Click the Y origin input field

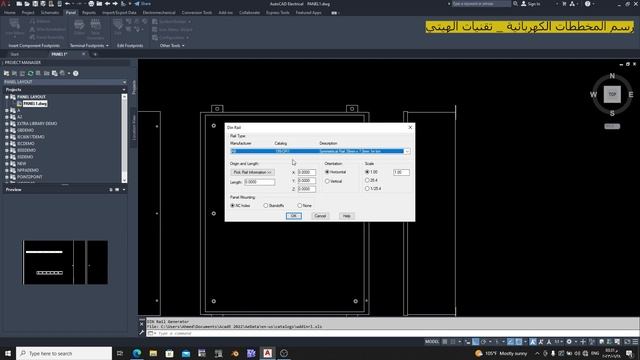pos(307,180)
